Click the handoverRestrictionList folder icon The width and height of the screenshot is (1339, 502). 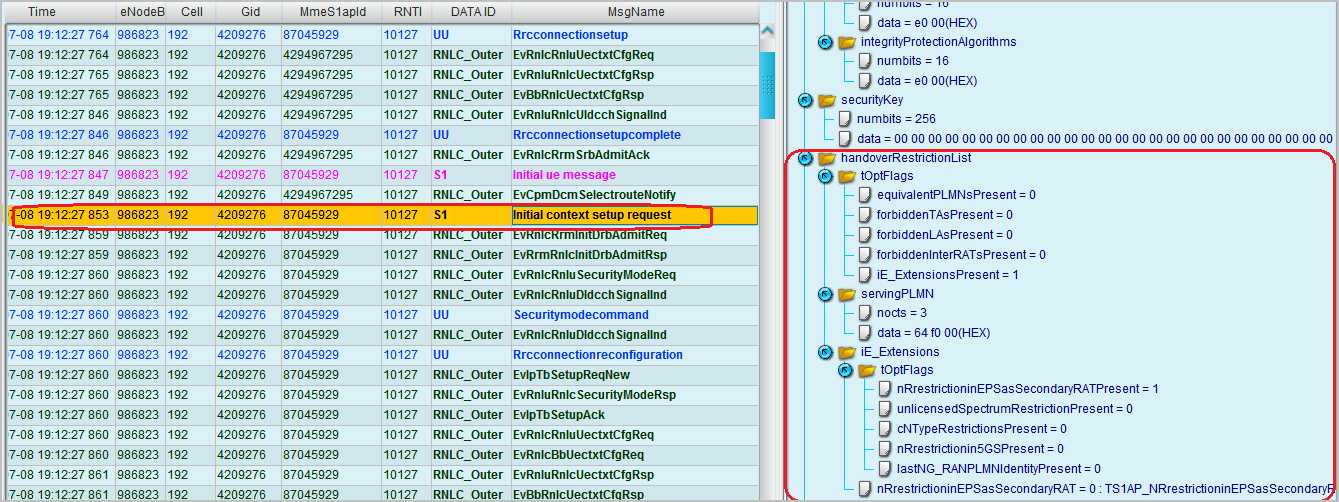pyautogui.click(x=826, y=158)
